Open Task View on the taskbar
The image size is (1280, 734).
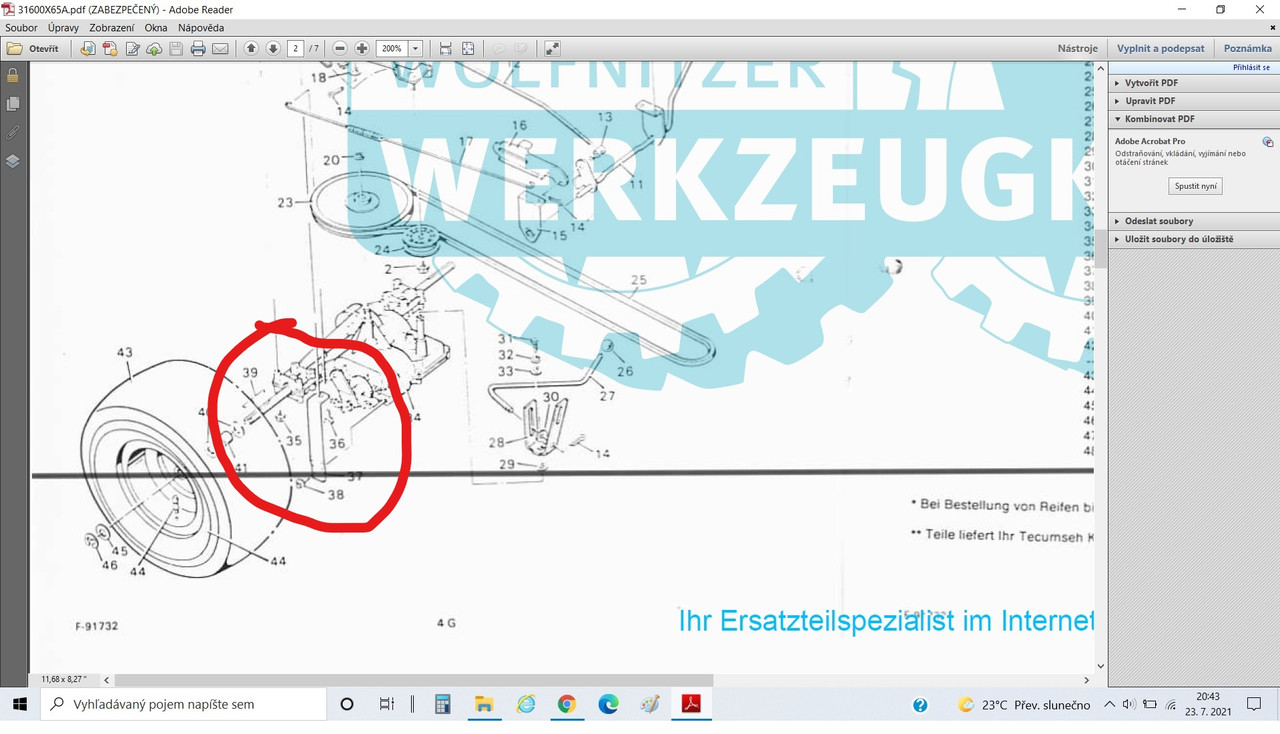click(387, 704)
